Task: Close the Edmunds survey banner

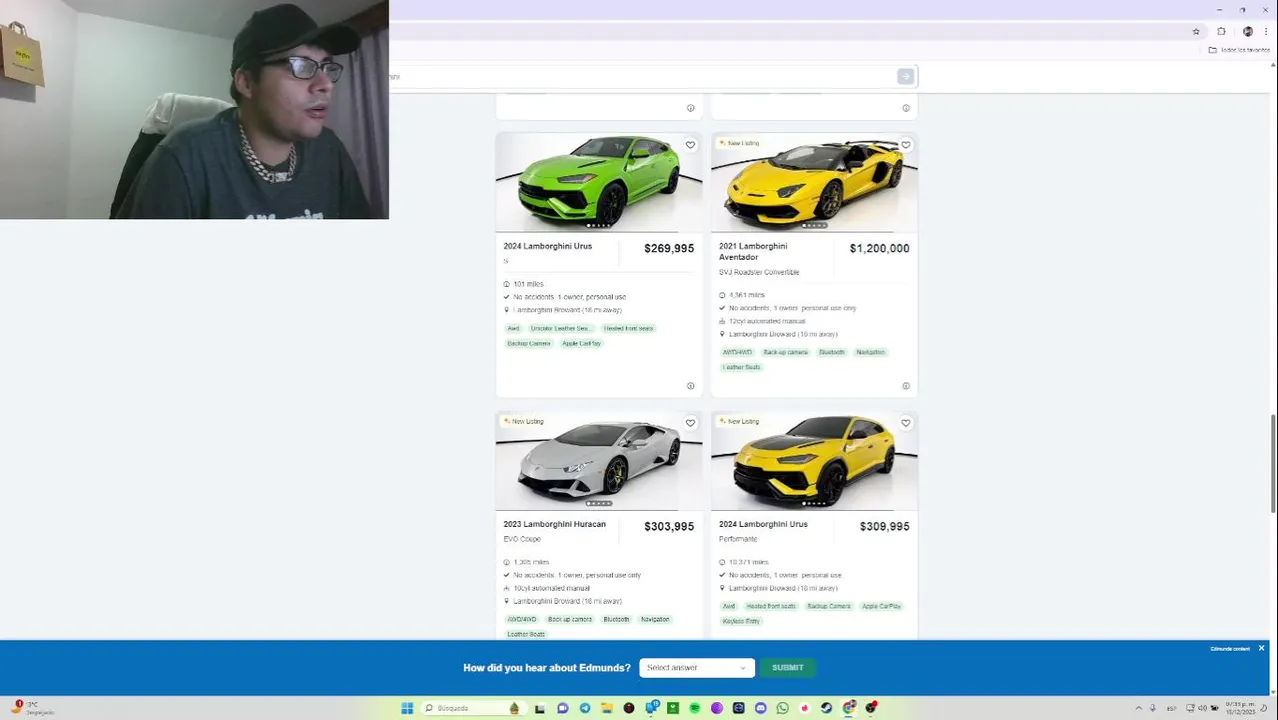Action: click(1261, 648)
